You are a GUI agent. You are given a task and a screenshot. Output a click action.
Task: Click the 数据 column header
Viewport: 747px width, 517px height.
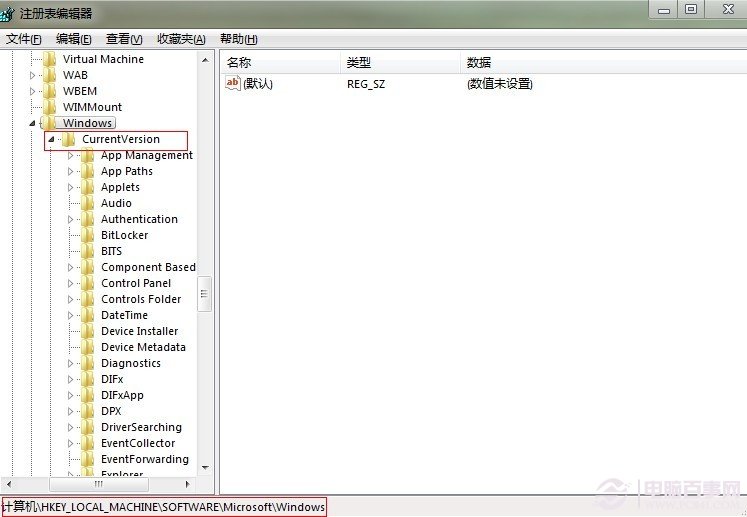[x=604, y=62]
